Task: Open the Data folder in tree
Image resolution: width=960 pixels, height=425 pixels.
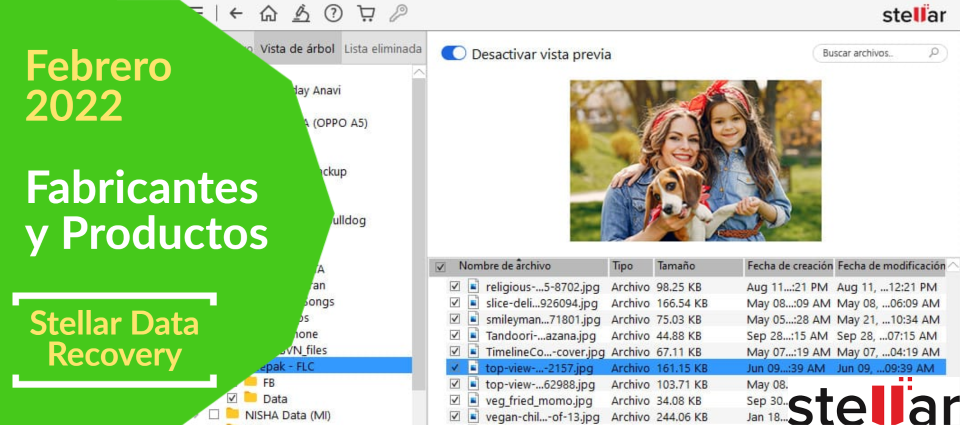Action: [275, 399]
